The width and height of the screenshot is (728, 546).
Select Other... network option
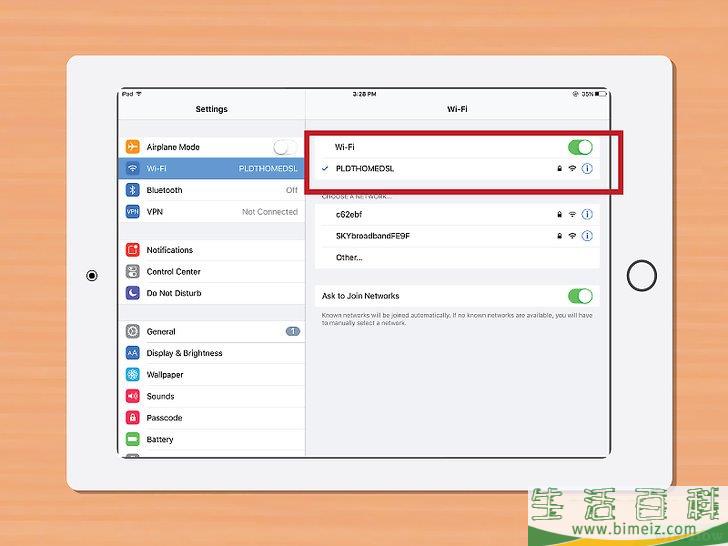click(x=457, y=257)
